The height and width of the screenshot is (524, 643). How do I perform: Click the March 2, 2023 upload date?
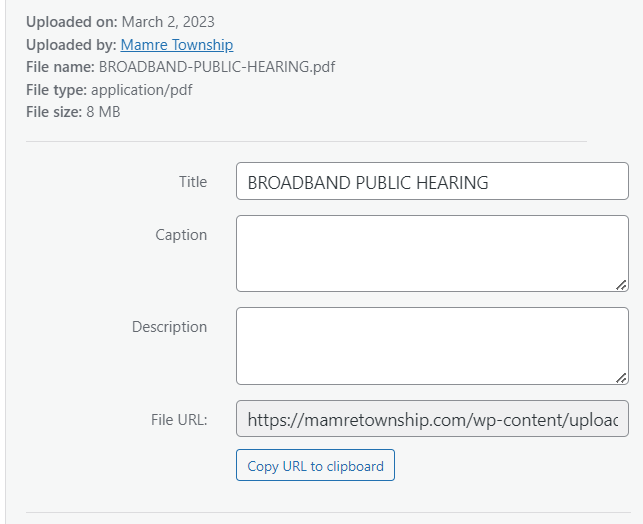(168, 21)
